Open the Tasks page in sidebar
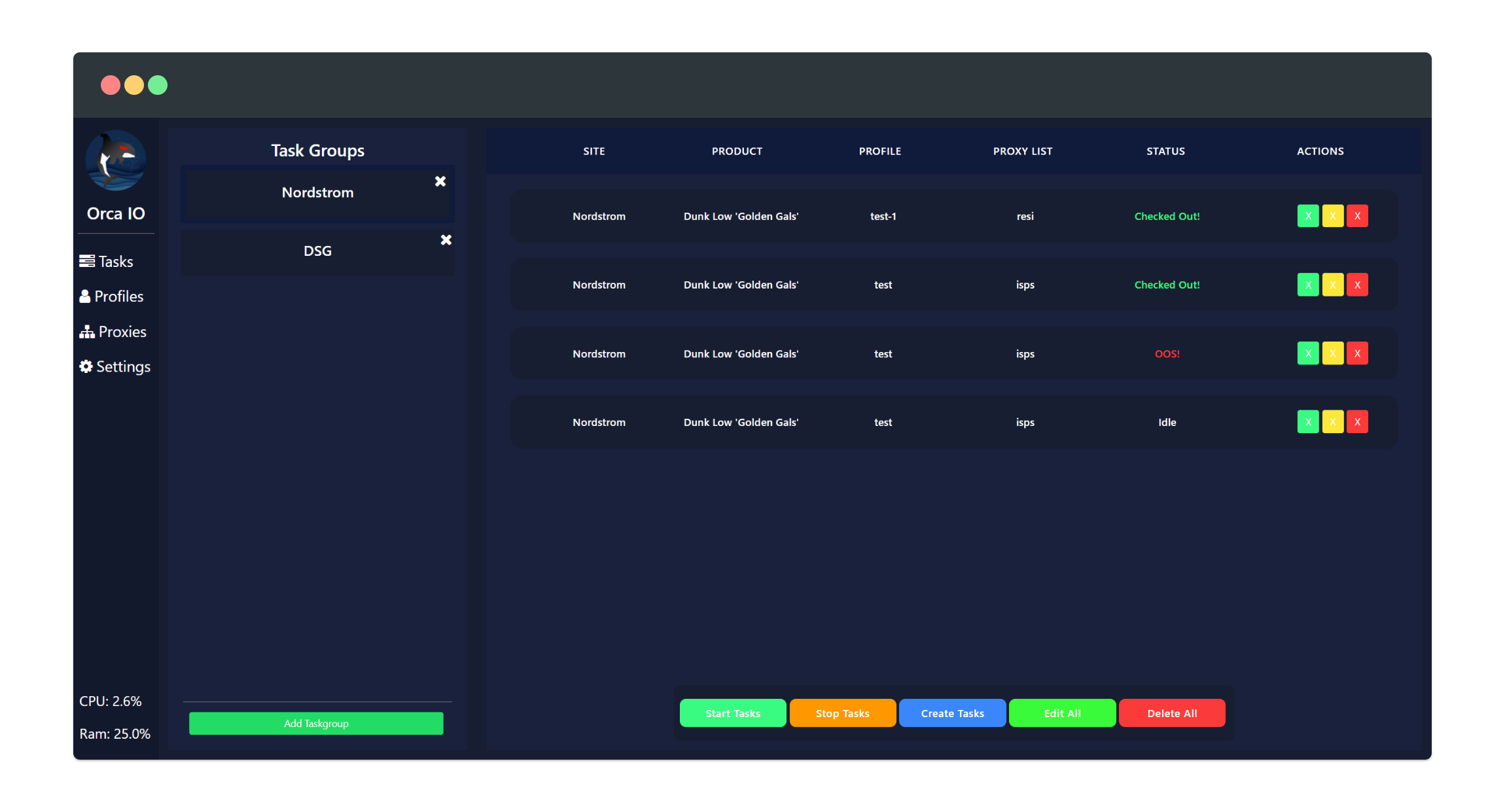The width and height of the screenshot is (1505, 812). (107, 262)
